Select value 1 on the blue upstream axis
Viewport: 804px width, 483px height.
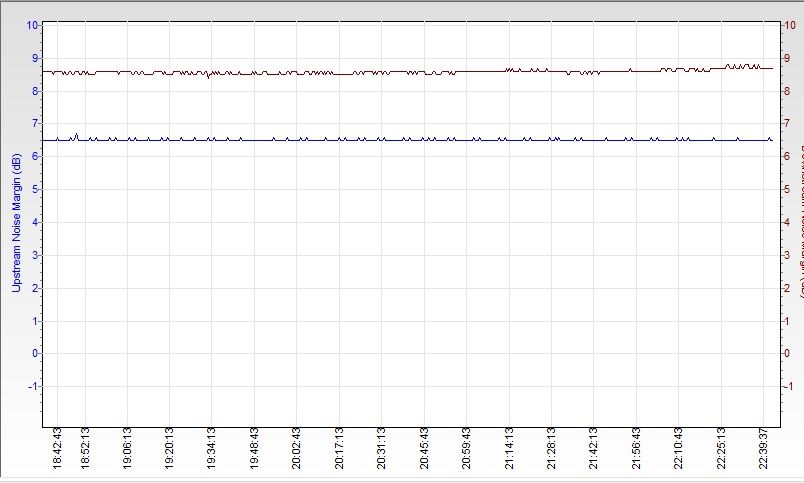35,321
